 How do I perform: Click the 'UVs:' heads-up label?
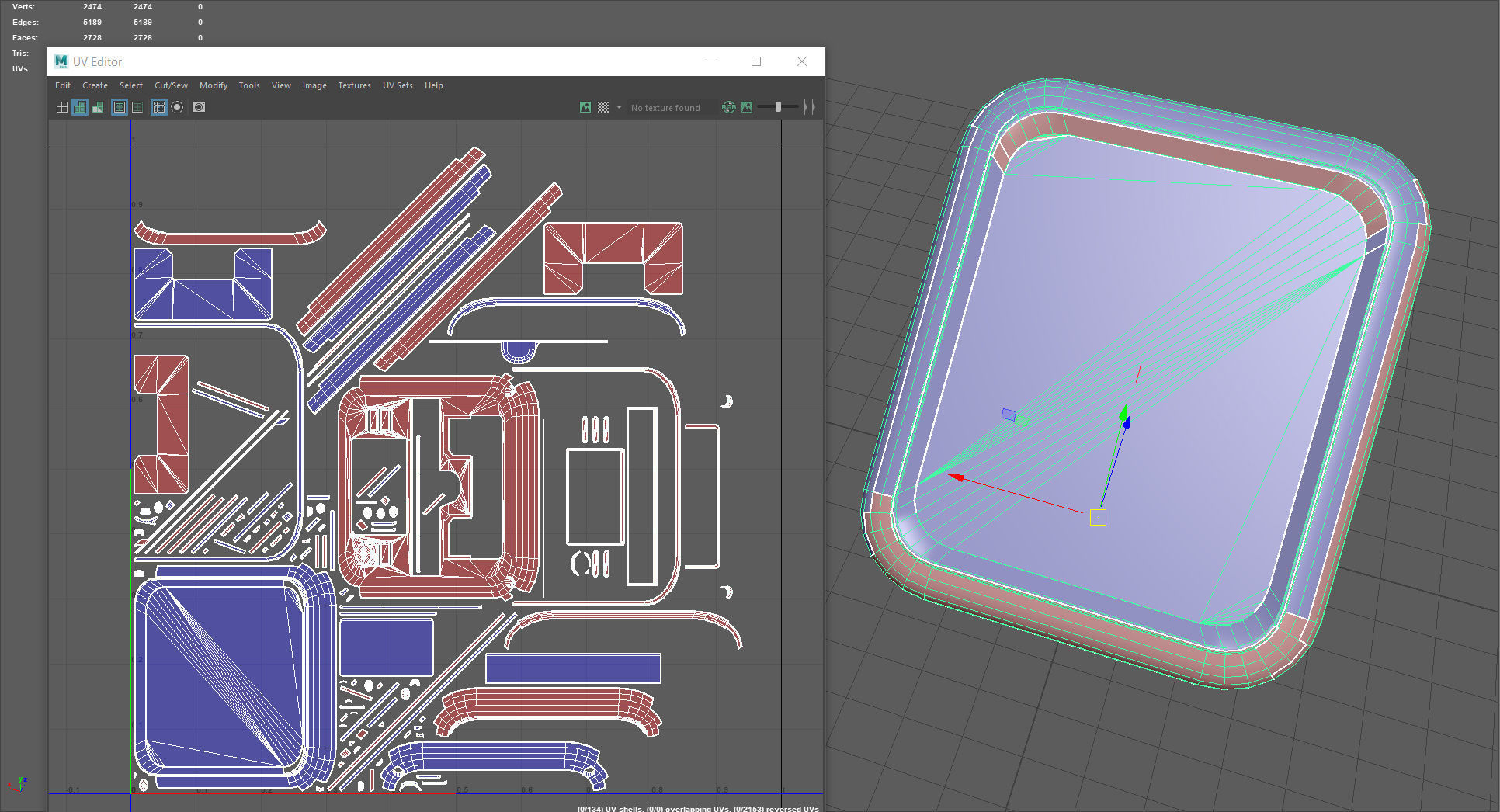pyautogui.click(x=21, y=69)
